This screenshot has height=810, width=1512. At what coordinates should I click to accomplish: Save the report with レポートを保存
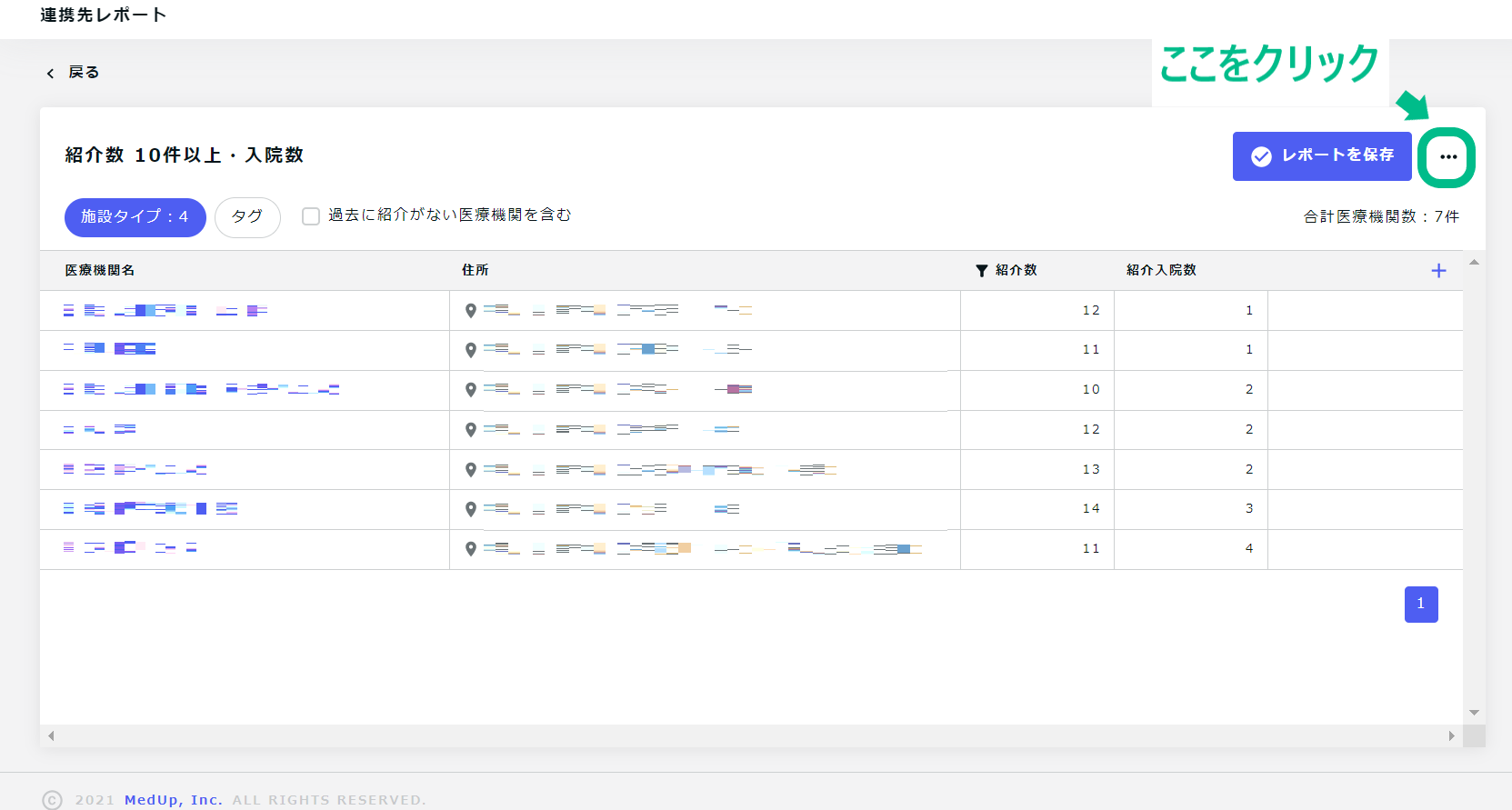point(1322,156)
